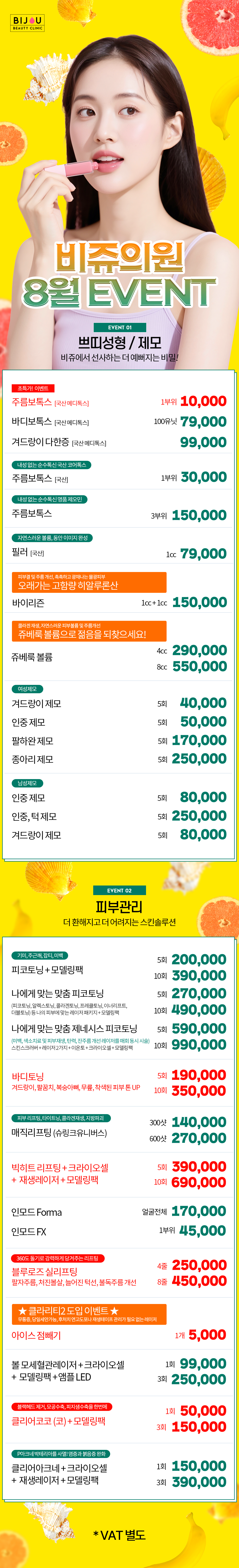Image resolution: width=239 pixels, height=1568 pixels.
Task: Click the 아이스 점빼기 5,000 price
Action: 207,1334
